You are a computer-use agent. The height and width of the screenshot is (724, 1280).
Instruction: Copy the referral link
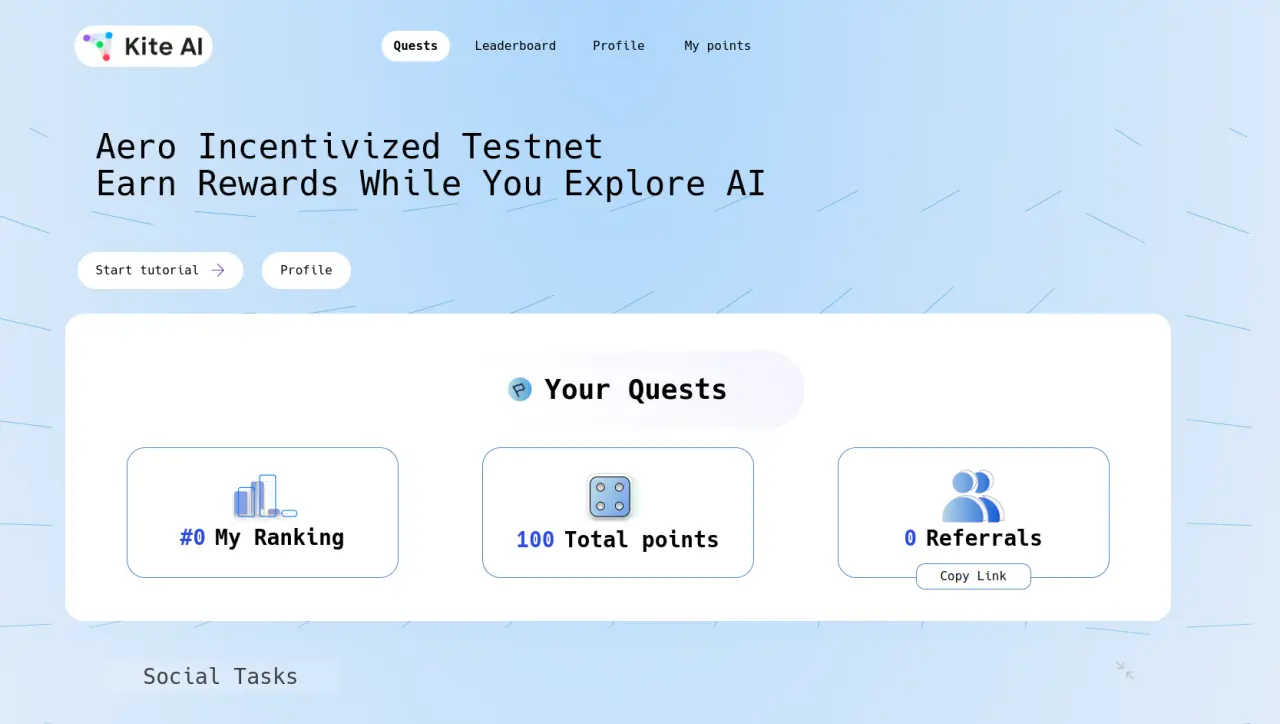coord(973,576)
